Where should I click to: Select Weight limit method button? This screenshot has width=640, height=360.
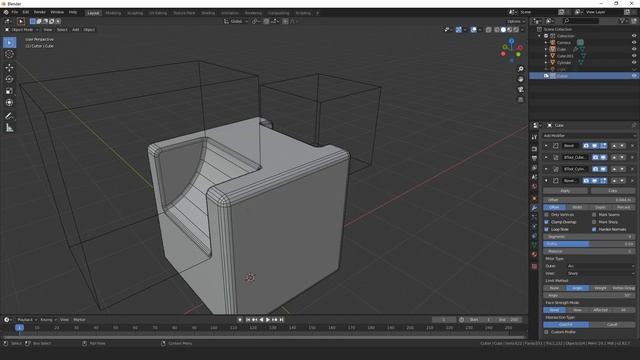600,288
